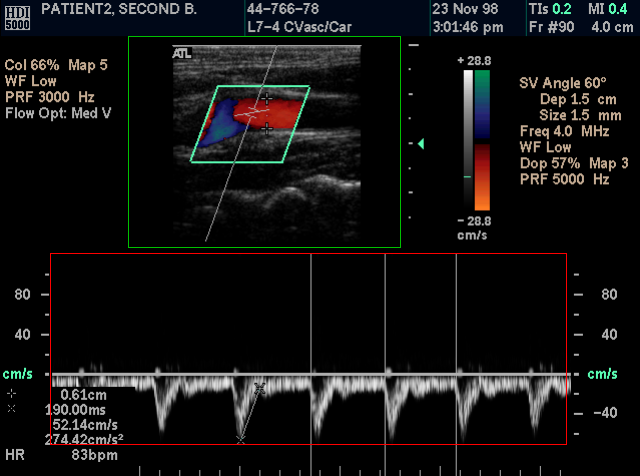The image size is (640, 476).
Task: Click the green focal zone arrow marker
Action: 421,145
